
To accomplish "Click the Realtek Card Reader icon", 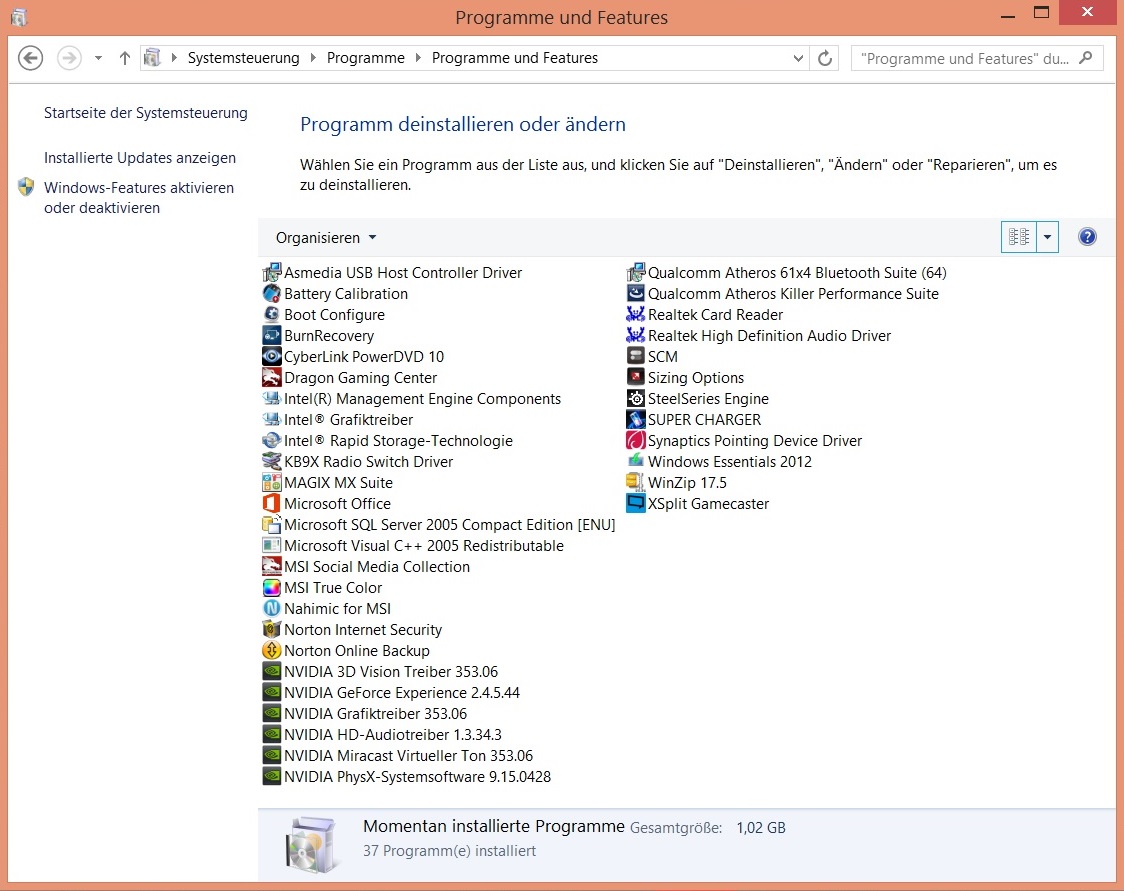I will (x=636, y=314).
